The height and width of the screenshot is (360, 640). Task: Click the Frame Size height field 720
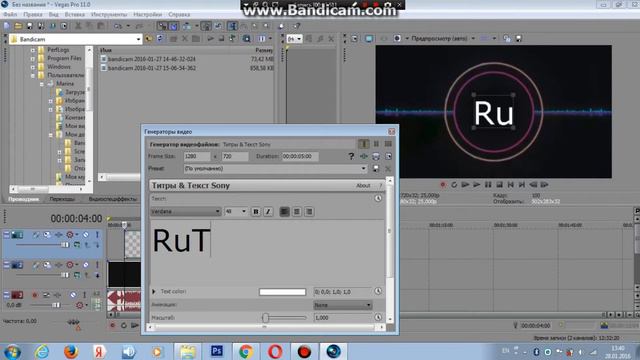tap(235, 156)
